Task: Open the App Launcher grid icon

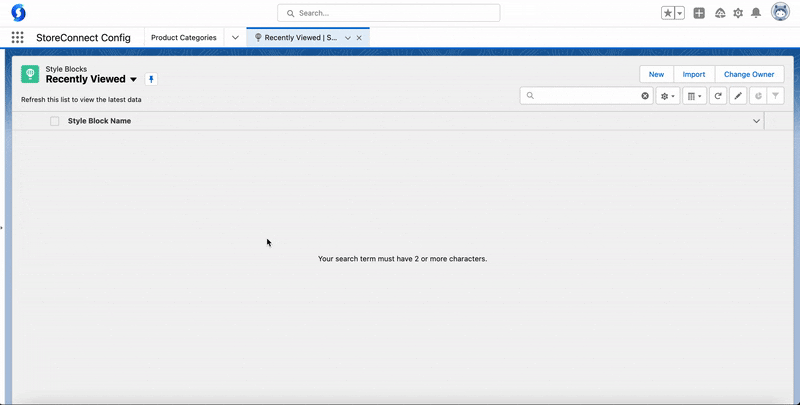Action: 17,37
